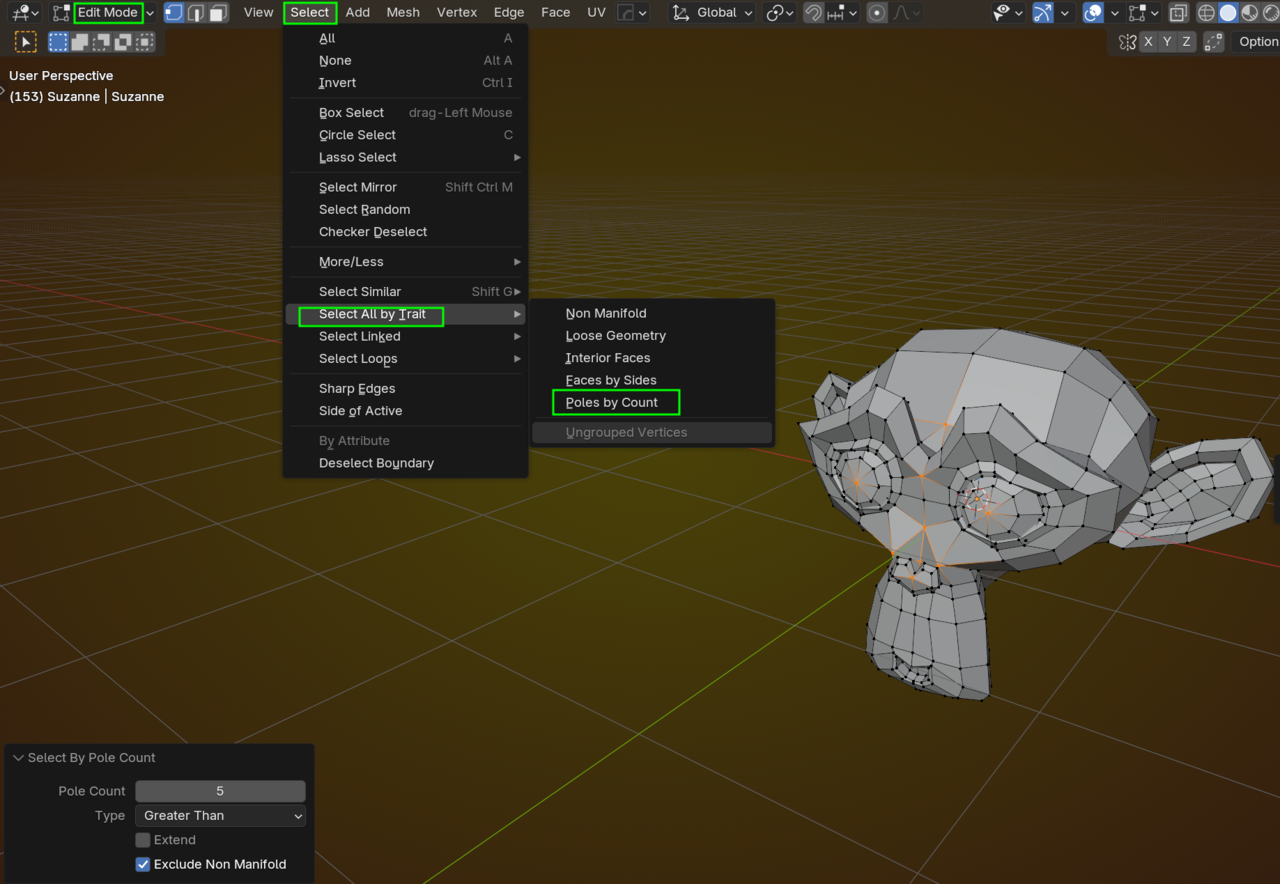Choose the Invert selection mode
Viewport: 1280px width, 884px height.
[x=124, y=42]
